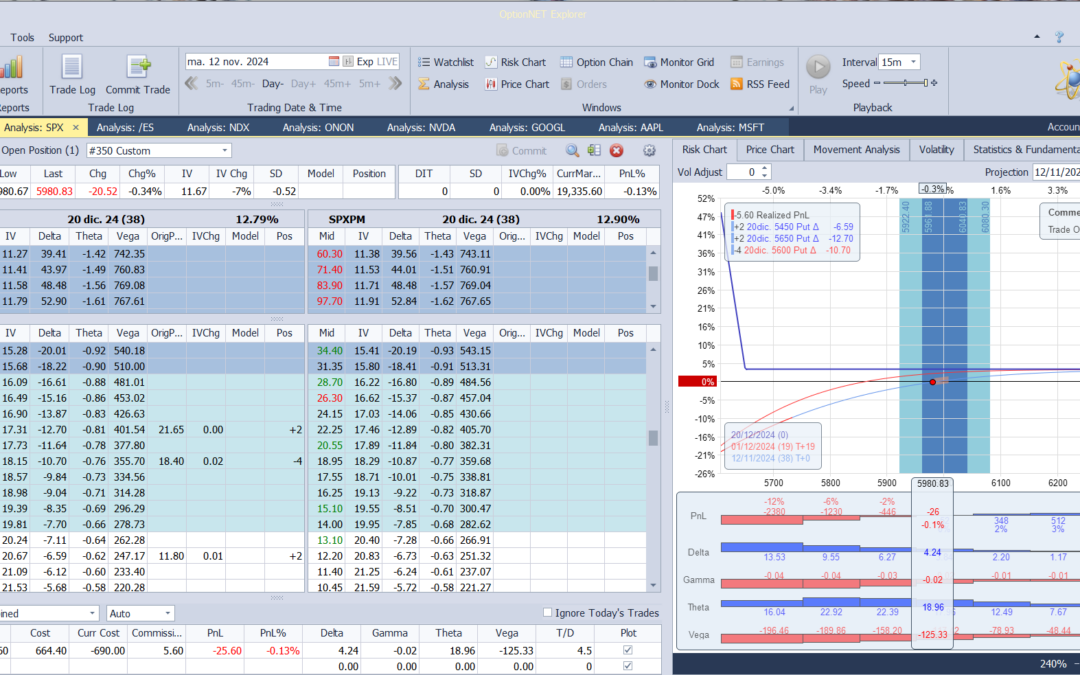Open the Reports bar chart icon

pyautogui.click(x=11, y=68)
